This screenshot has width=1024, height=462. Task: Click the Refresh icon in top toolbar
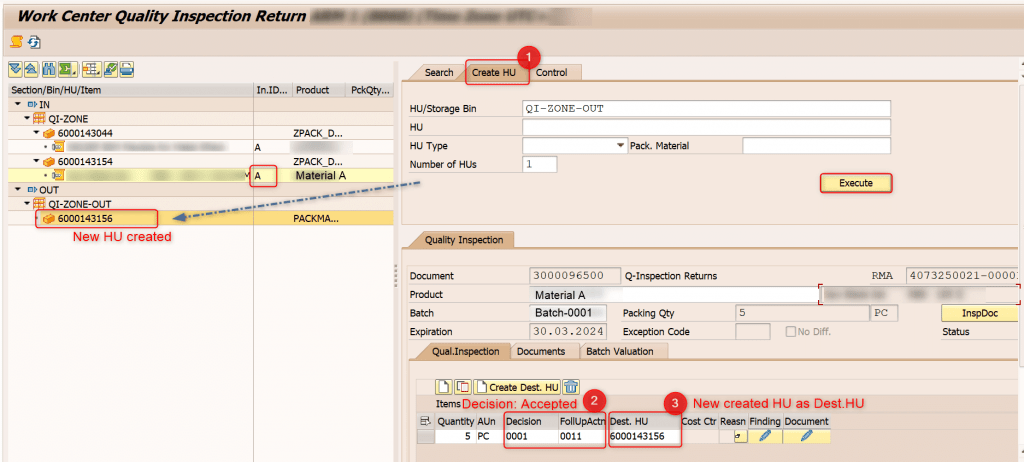(34, 42)
